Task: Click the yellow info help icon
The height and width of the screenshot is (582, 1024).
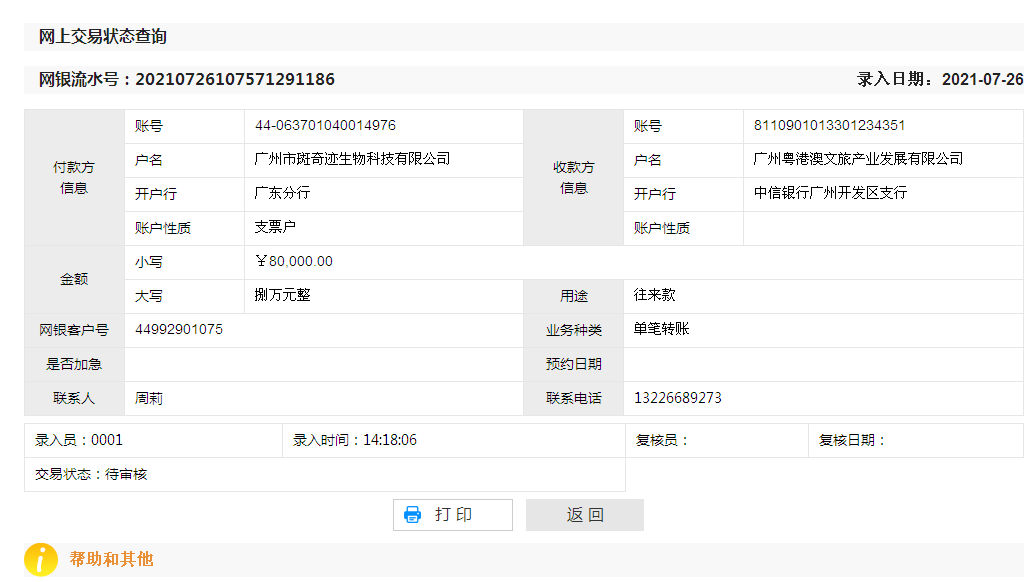Action: tap(41, 560)
